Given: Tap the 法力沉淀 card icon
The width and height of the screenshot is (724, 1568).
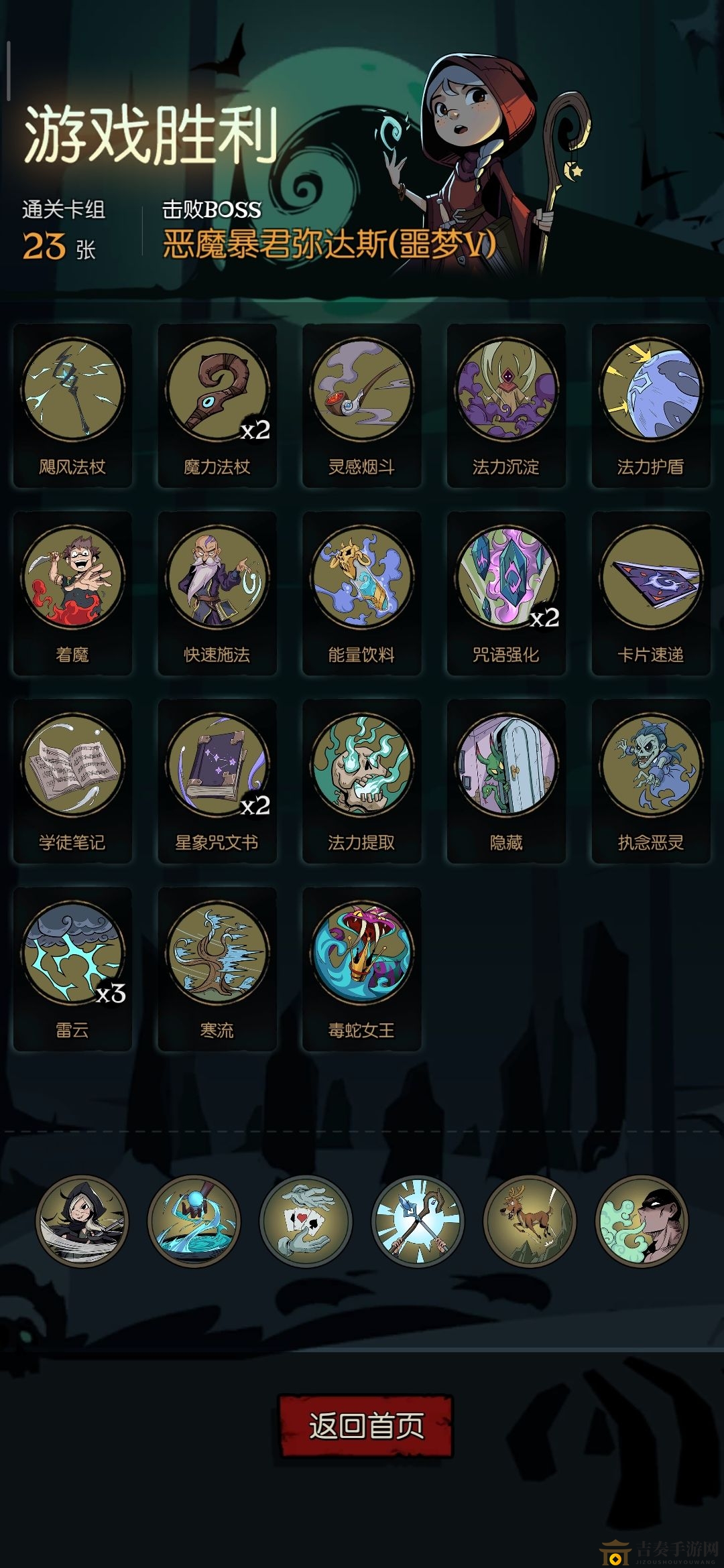Looking at the screenshot, I should [x=506, y=405].
